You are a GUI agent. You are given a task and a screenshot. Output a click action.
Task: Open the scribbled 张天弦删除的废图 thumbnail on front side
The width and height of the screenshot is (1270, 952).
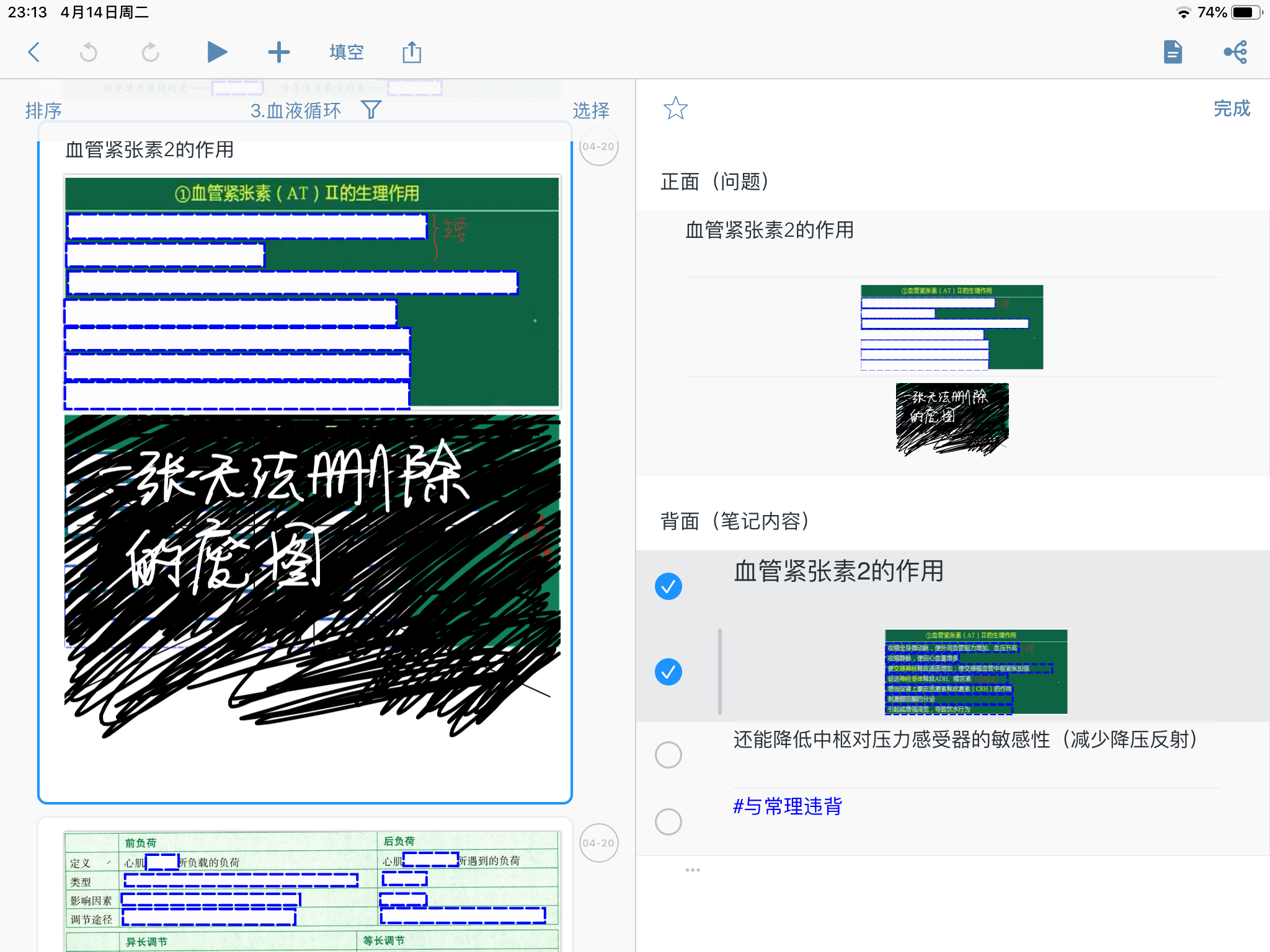tap(952, 419)
